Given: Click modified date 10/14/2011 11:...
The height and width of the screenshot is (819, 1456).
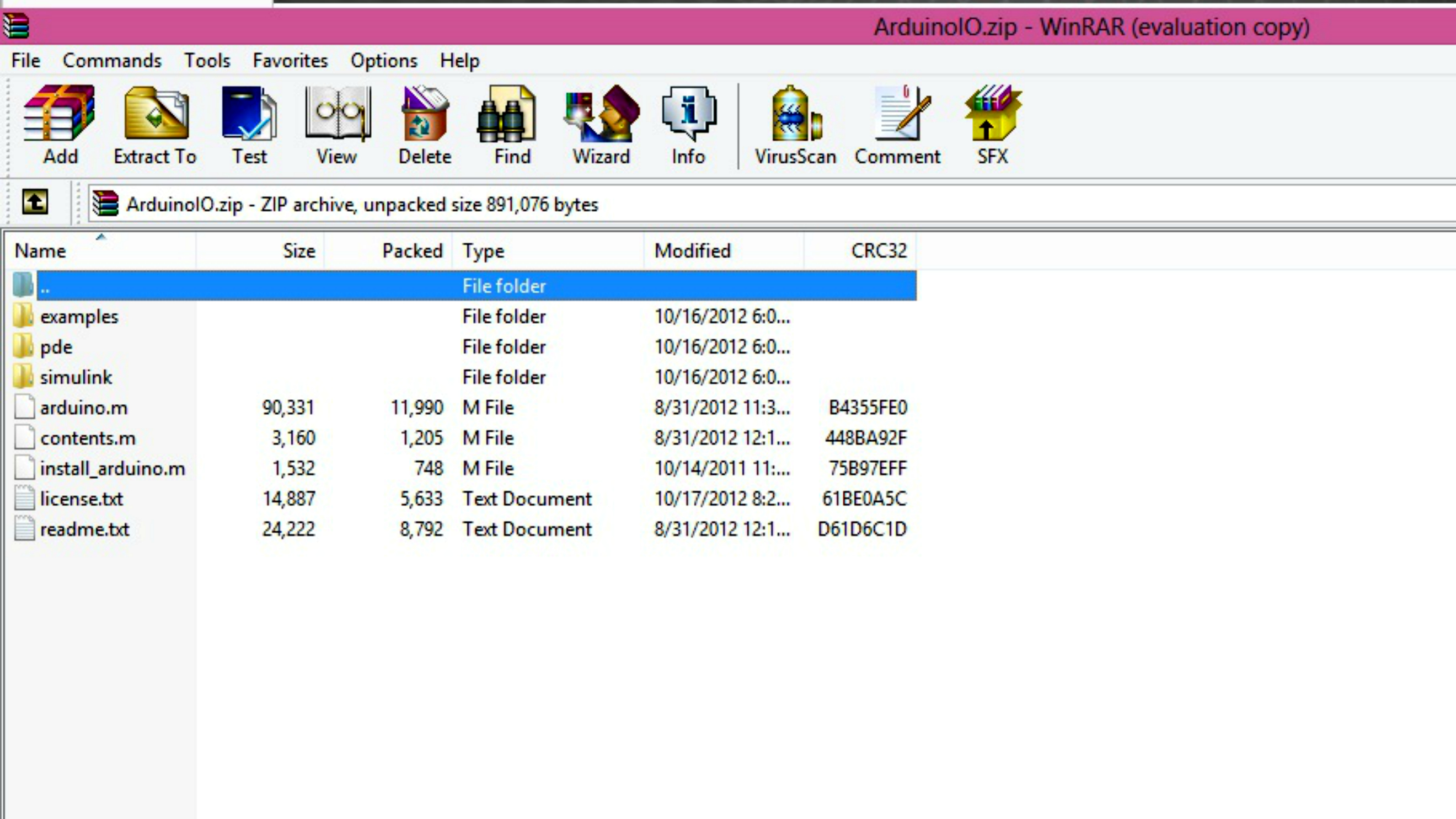Looking at the screenshot, I should coord(722,469).
